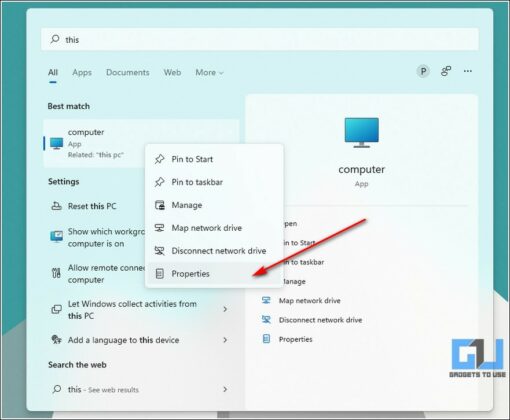Image resolution: width=510 pixels, height=420 pixels.
Task: Expand arrow for 'this' web results
Action: pyautogui.click(x=225, y=389)
